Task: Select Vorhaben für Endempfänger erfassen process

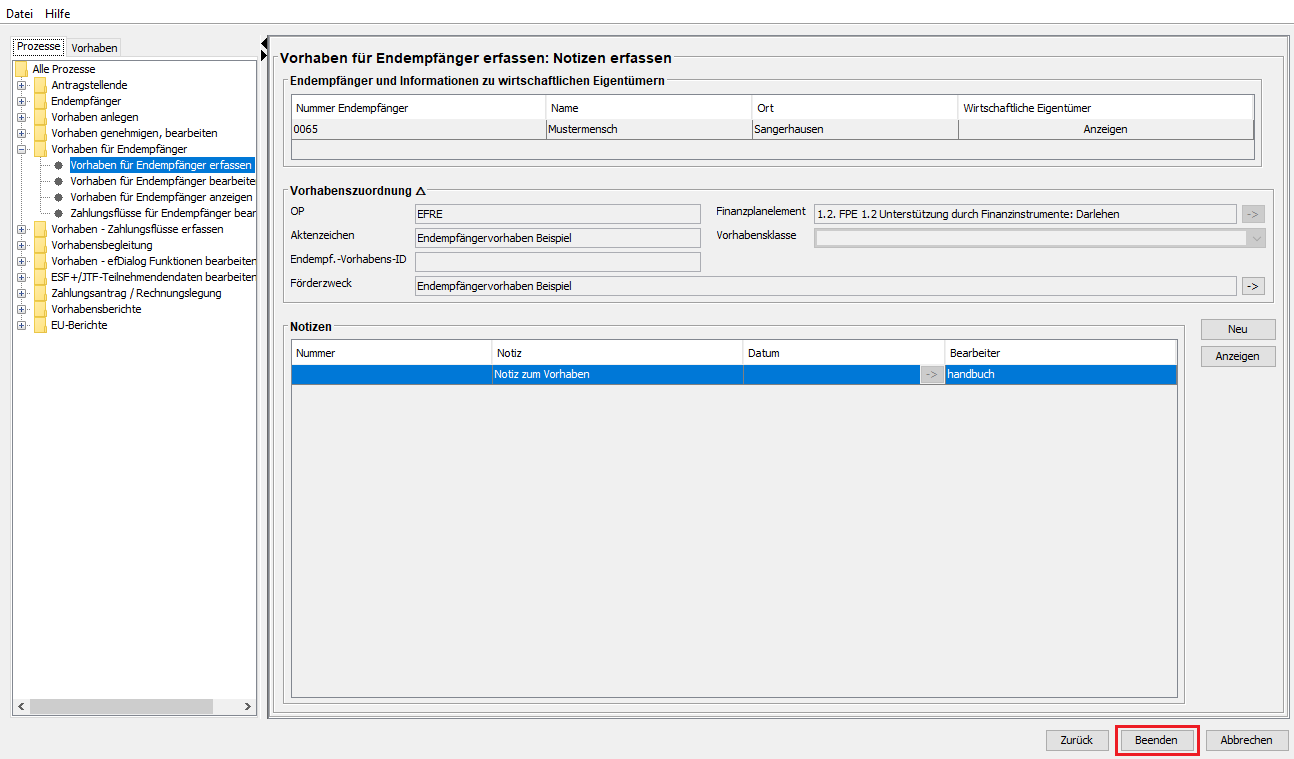Action: [x=161, y=165]
